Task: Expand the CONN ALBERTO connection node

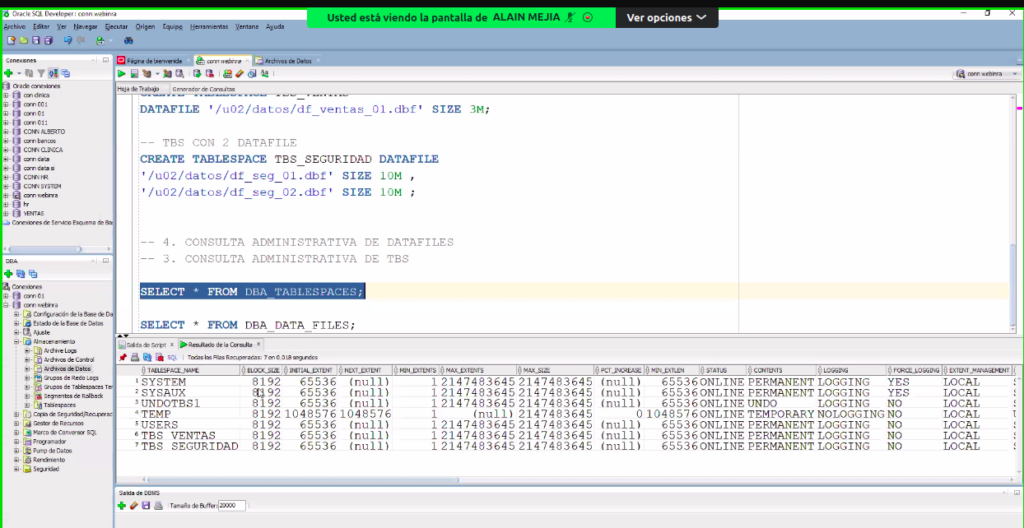Action: (x=6, y=131)
